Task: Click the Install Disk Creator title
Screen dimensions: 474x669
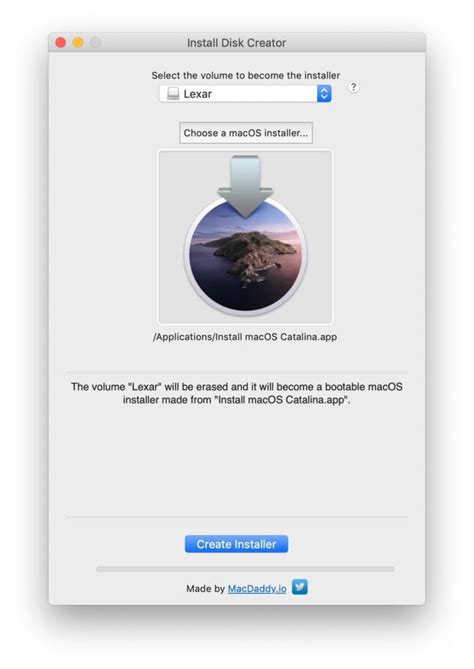Action: click(x=236, y=43)
